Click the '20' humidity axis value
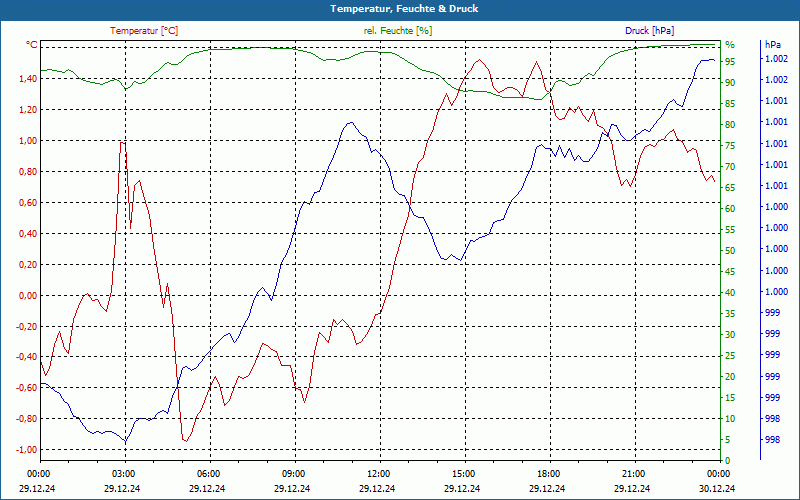Image resolution: width=800 pixels, height=500 pixels. point(730,377)
